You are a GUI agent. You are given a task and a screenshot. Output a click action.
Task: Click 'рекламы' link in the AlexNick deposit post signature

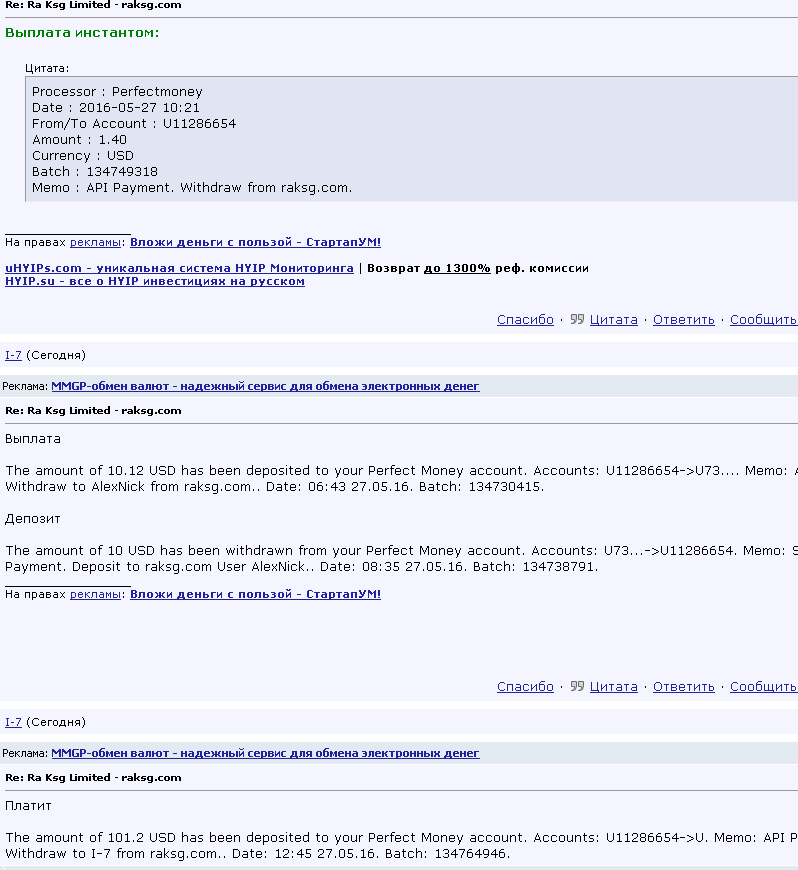[95, 594]
